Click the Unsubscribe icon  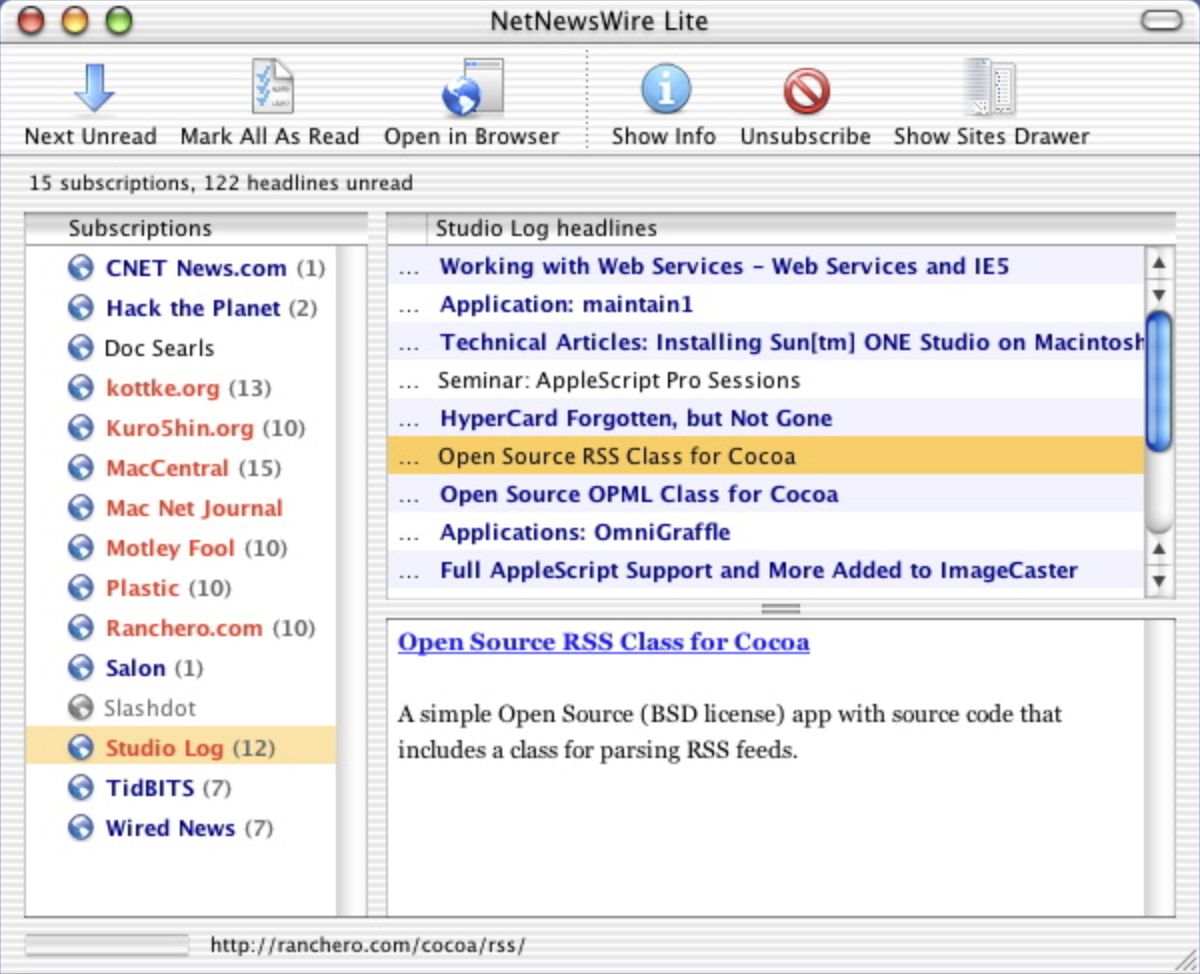806,91
